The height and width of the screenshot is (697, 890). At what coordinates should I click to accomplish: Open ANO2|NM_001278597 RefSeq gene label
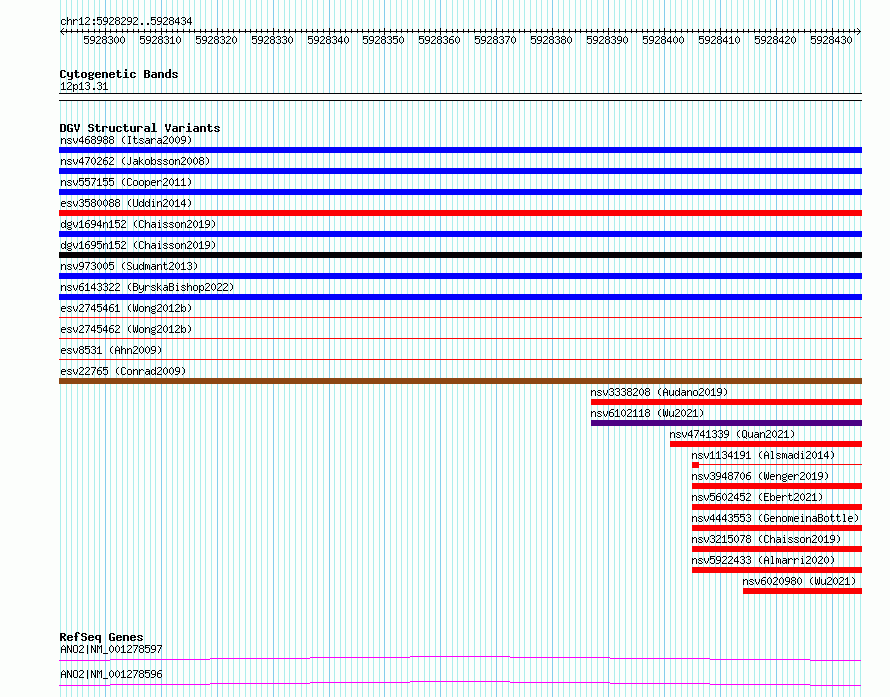point(111,649)
